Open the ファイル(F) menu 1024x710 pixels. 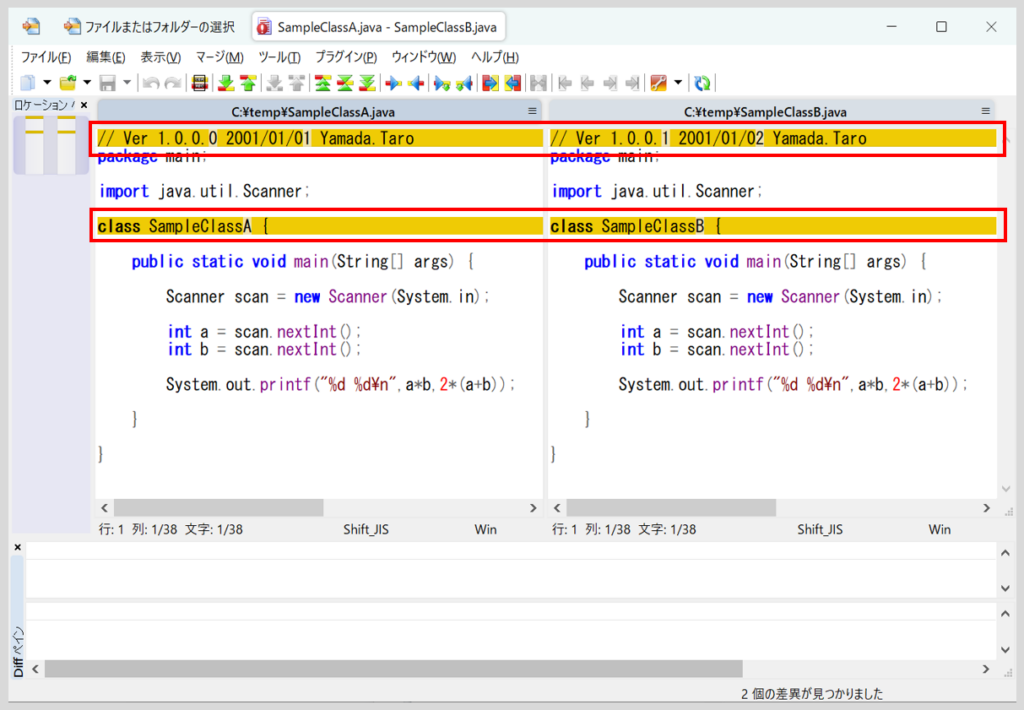click(46, 57)
